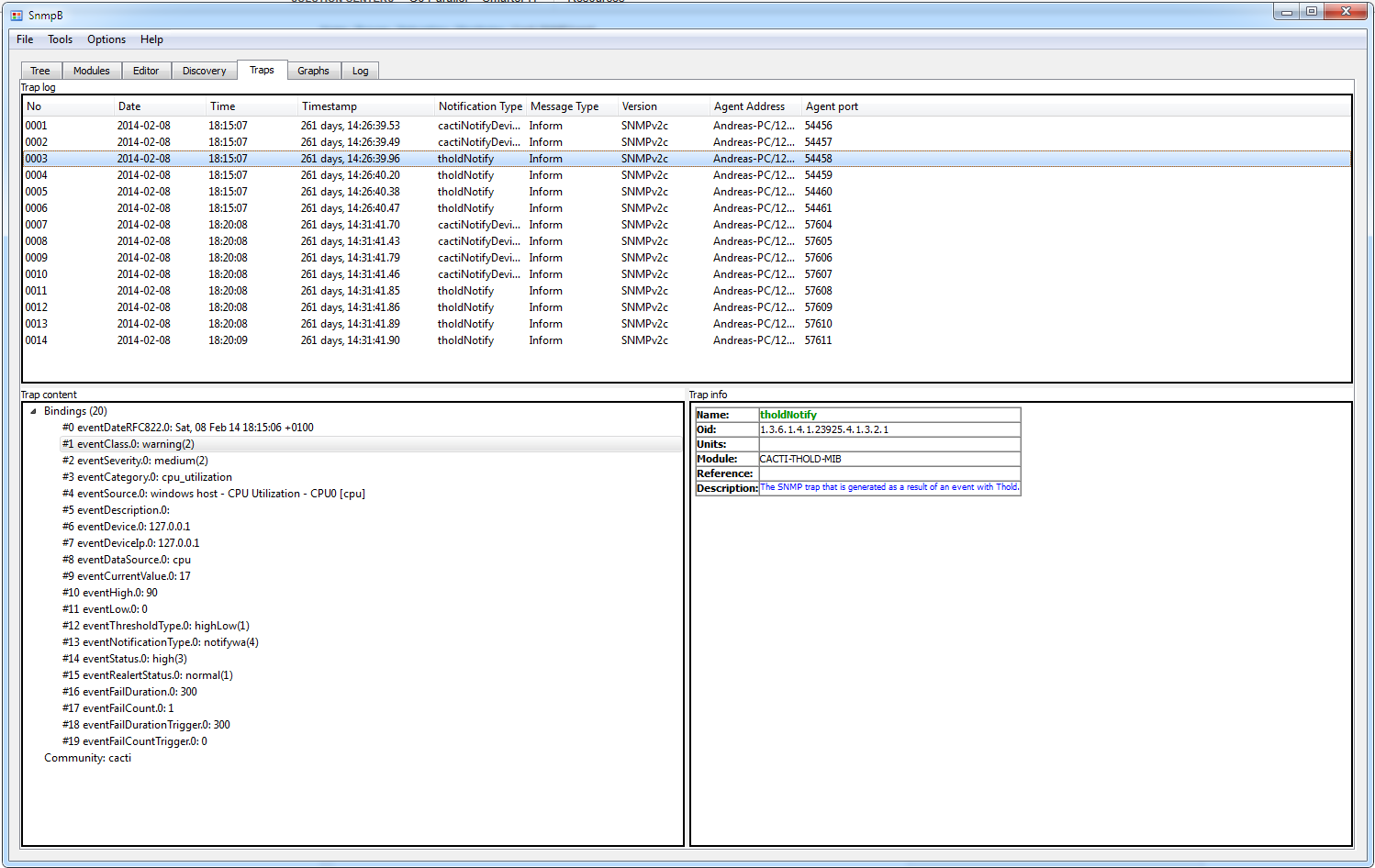
Task: Go to the Discovery tab
Action: pyautogui.click(x=204, y=70)
